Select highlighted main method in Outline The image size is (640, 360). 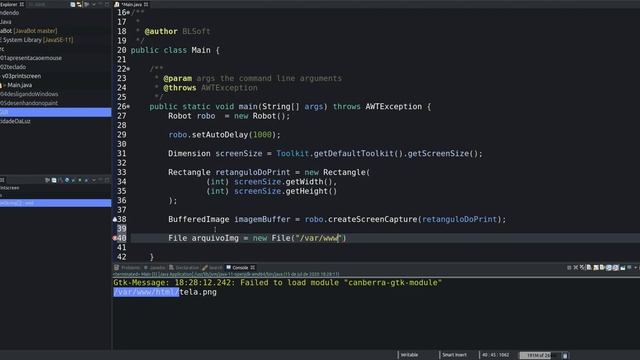click(56, 203)
